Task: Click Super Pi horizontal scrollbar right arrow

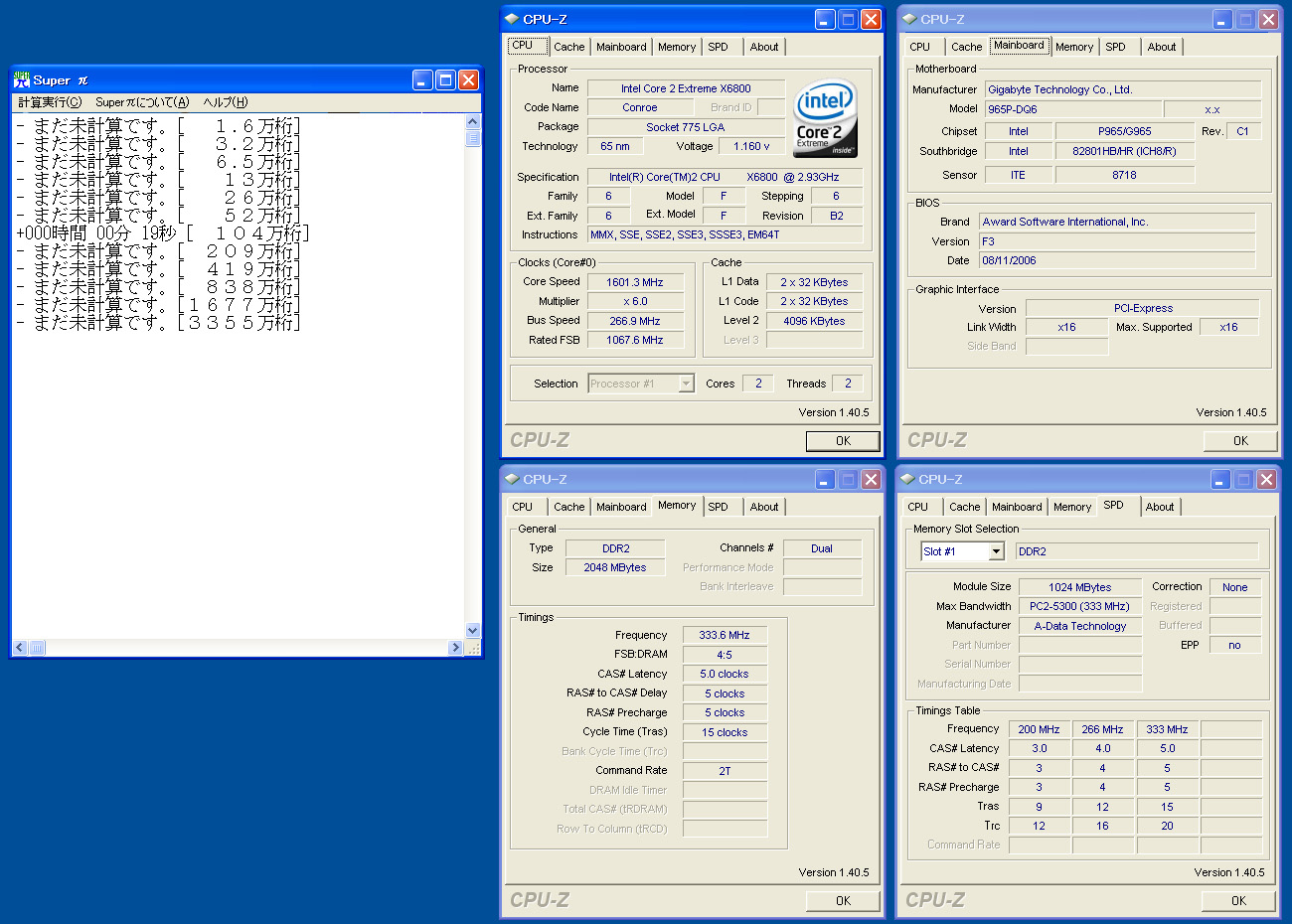Action: tap(455, 648)
